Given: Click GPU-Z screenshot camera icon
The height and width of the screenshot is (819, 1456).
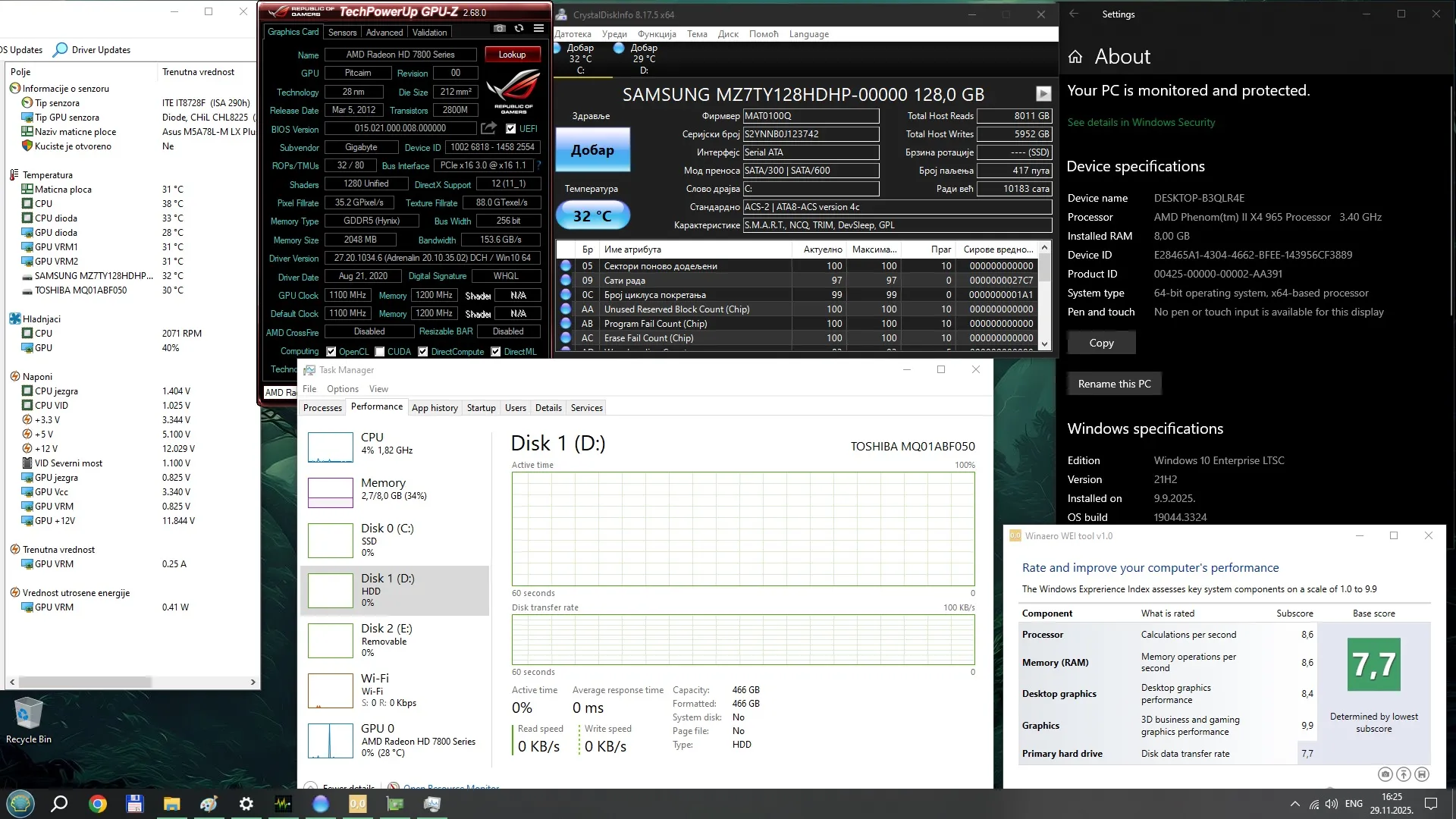Looking at the screenshot, I should [499, 29].
